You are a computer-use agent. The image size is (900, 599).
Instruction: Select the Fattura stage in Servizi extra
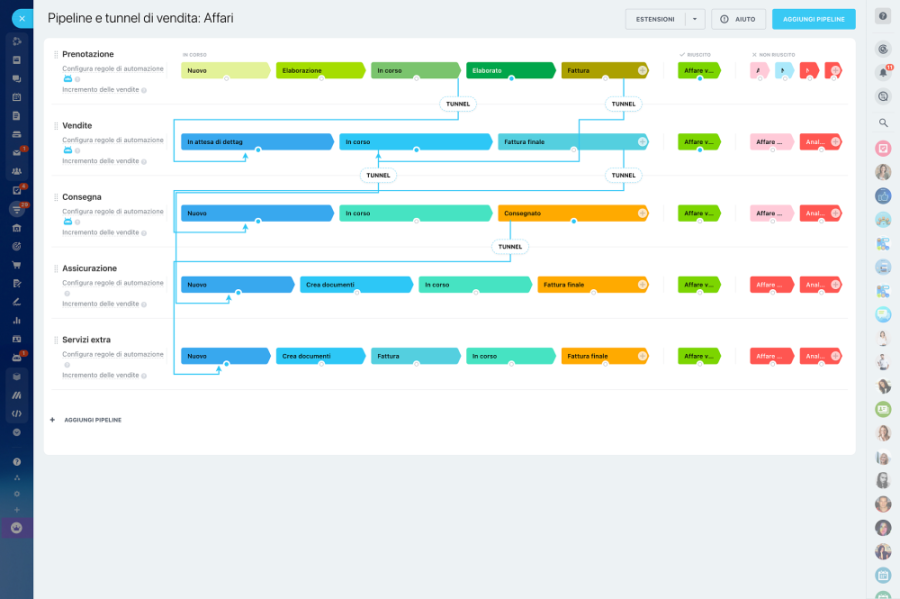click(x=416, y=356)
